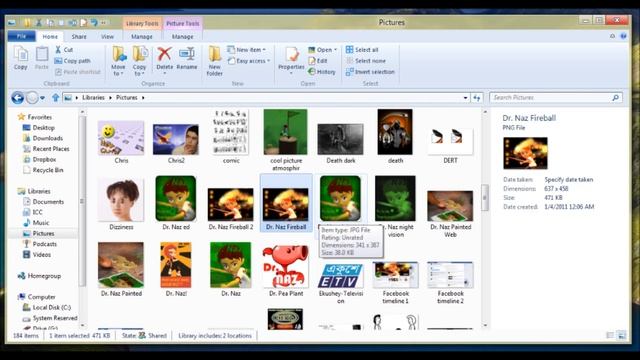This screenshot has height=360, width=640.
Task: Switch to the Share ribbon tab
Action: [79, 37]
